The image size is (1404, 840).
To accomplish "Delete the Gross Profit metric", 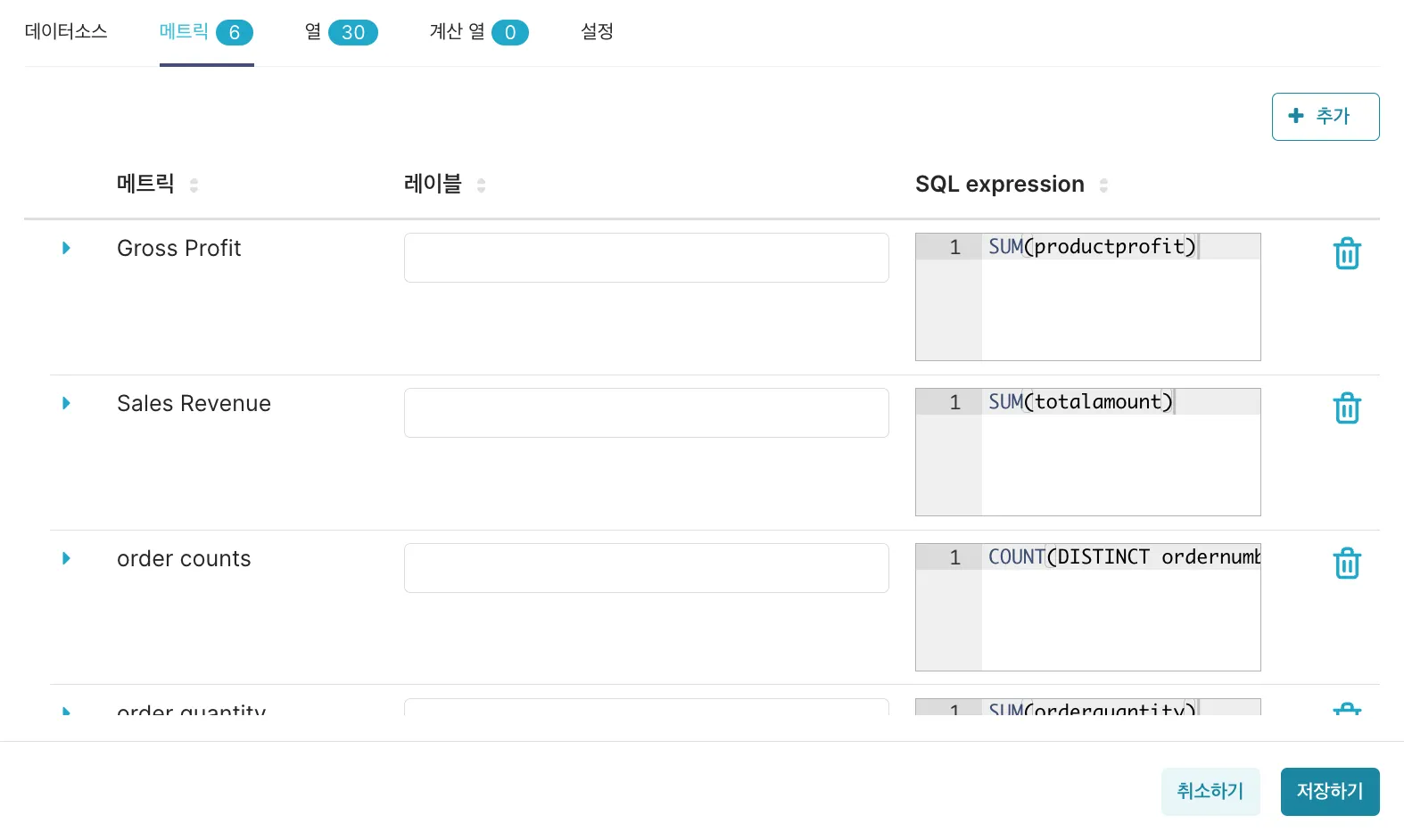I will tap(1347, 253).
